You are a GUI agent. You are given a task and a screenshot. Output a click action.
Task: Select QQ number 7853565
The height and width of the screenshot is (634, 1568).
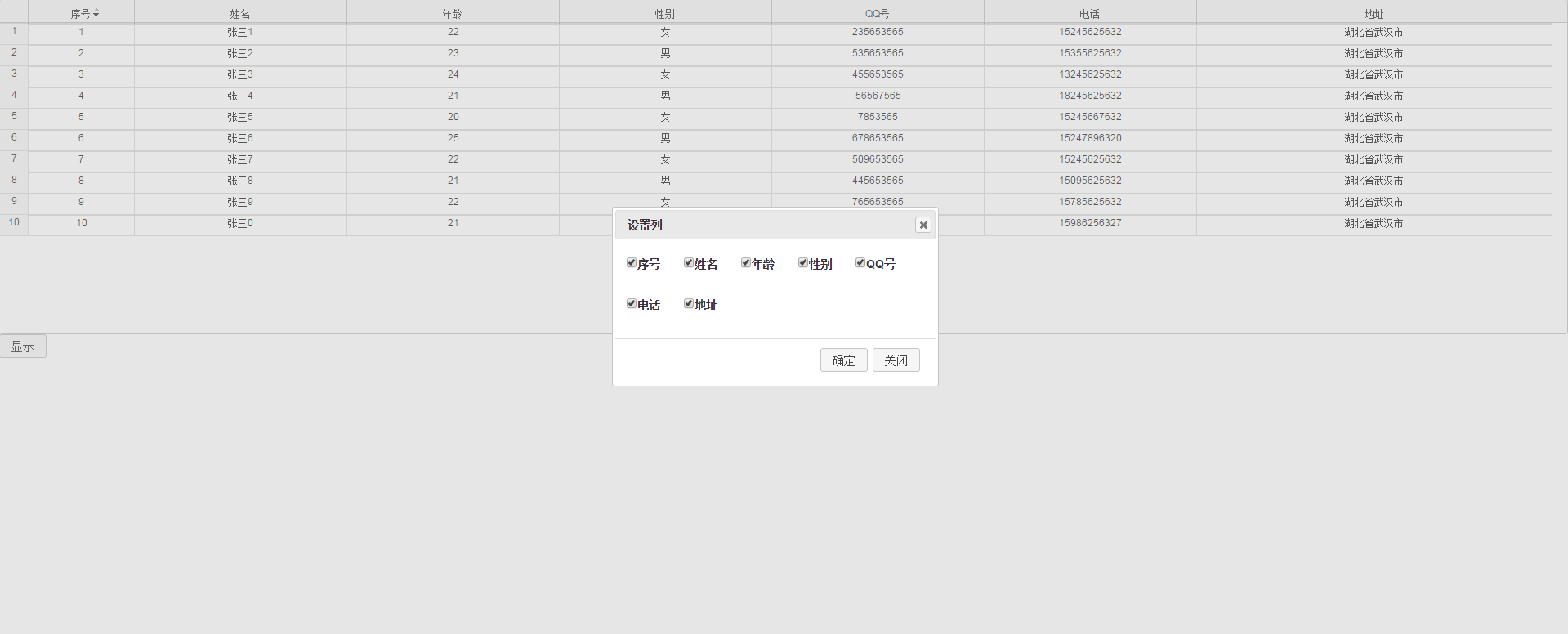tap(878, 117)
